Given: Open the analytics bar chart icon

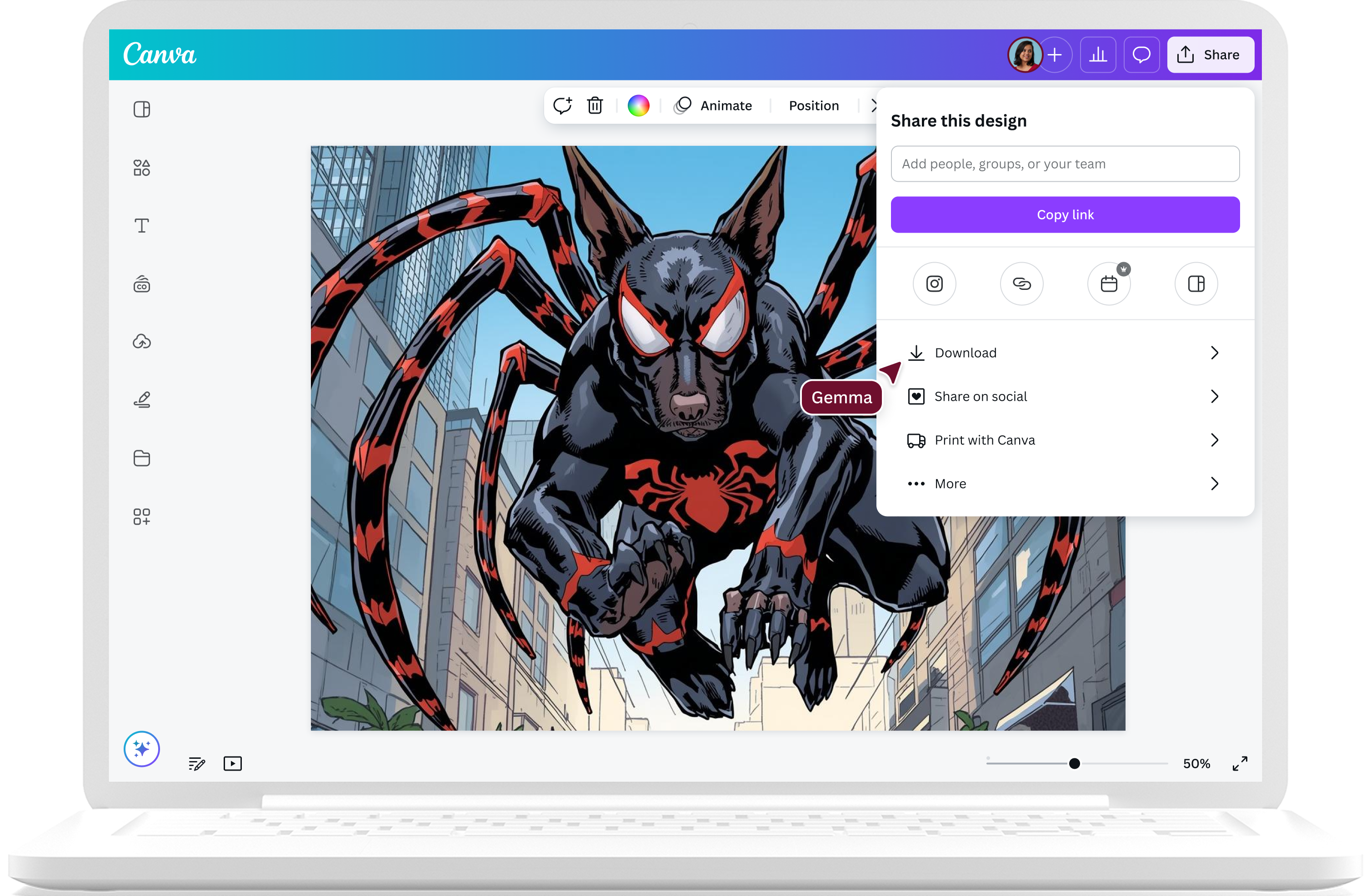Looking at the screenshot, I should point(1098,55).
